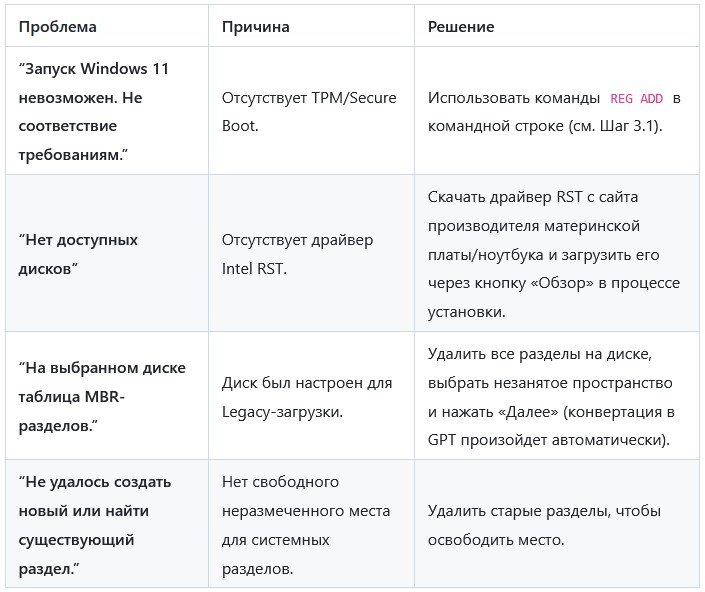The height and width of the screenshot is (592, 705).
Task: Select the "Нет доступных дисков" problem cell
Action: point(78,254)
